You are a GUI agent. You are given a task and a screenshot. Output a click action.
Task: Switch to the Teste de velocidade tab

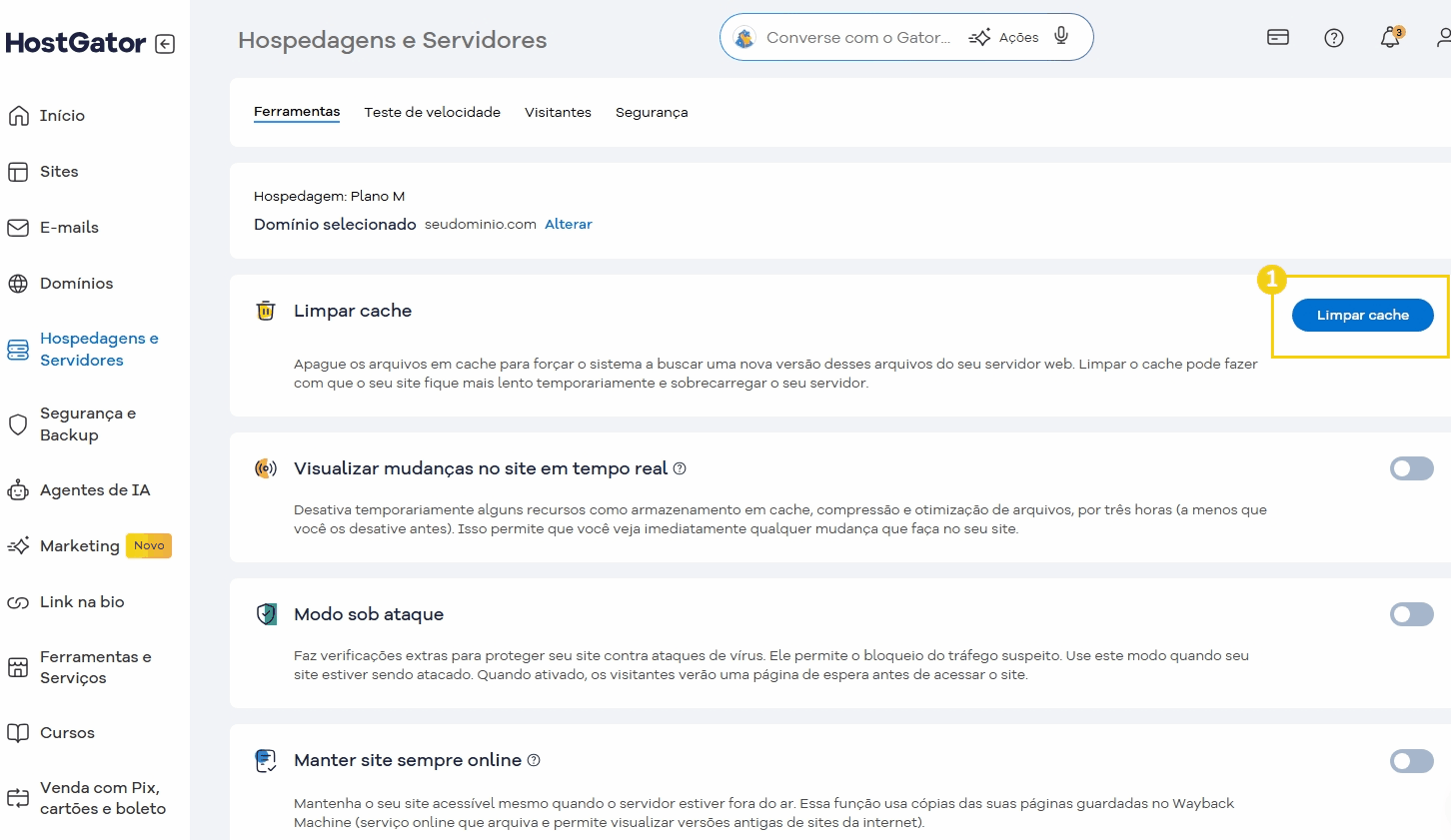coord(432,112)
